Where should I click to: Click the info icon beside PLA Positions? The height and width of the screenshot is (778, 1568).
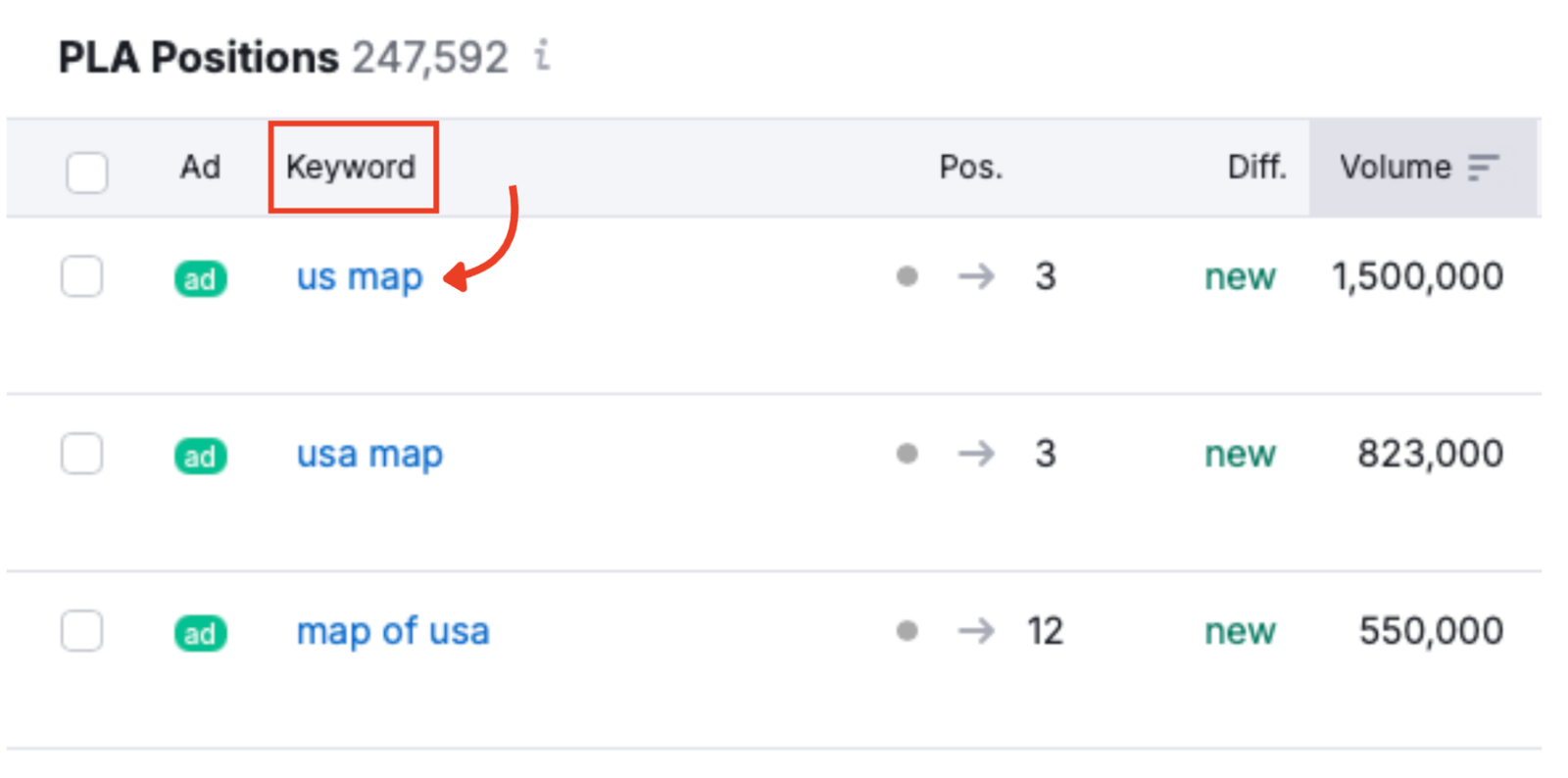(x=542, y=56)
